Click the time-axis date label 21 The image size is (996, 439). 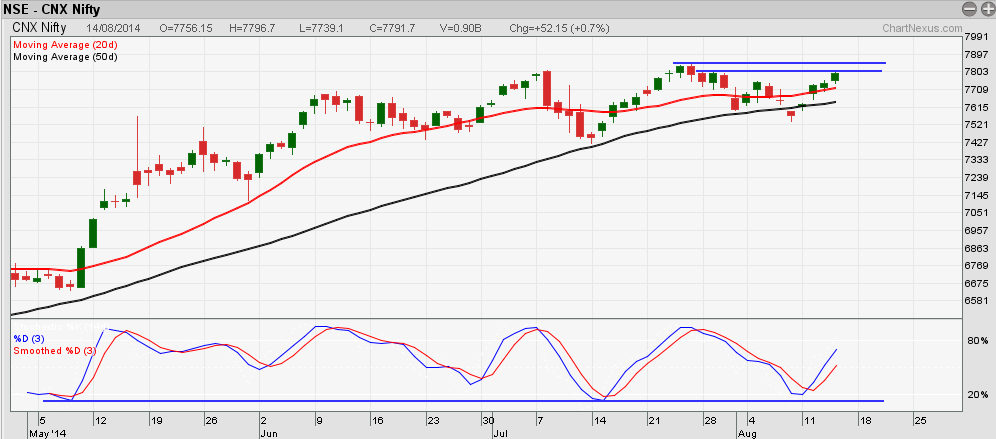[x=654, y=421]
